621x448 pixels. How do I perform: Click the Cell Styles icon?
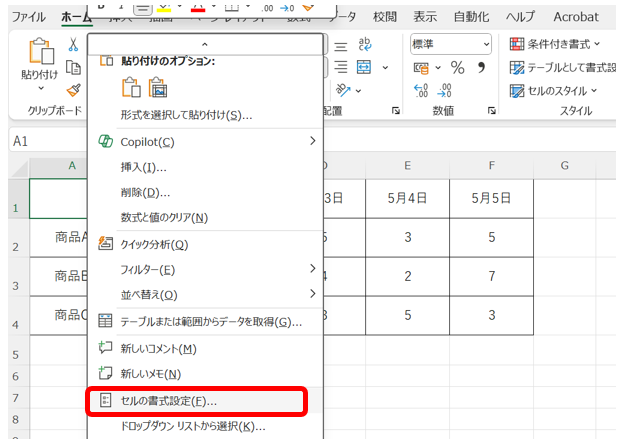[x=517, y=91]
